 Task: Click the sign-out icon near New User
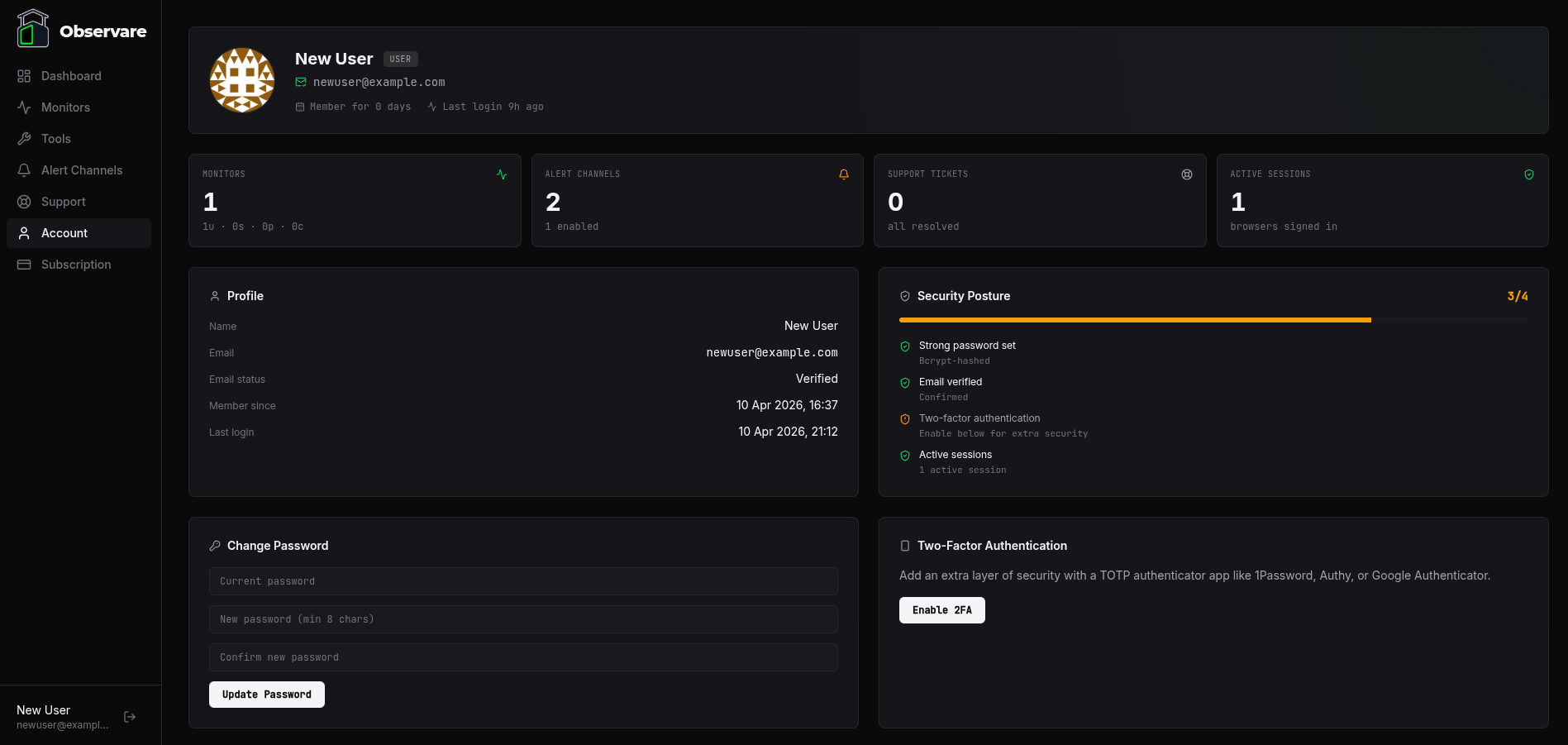point(129,716)
